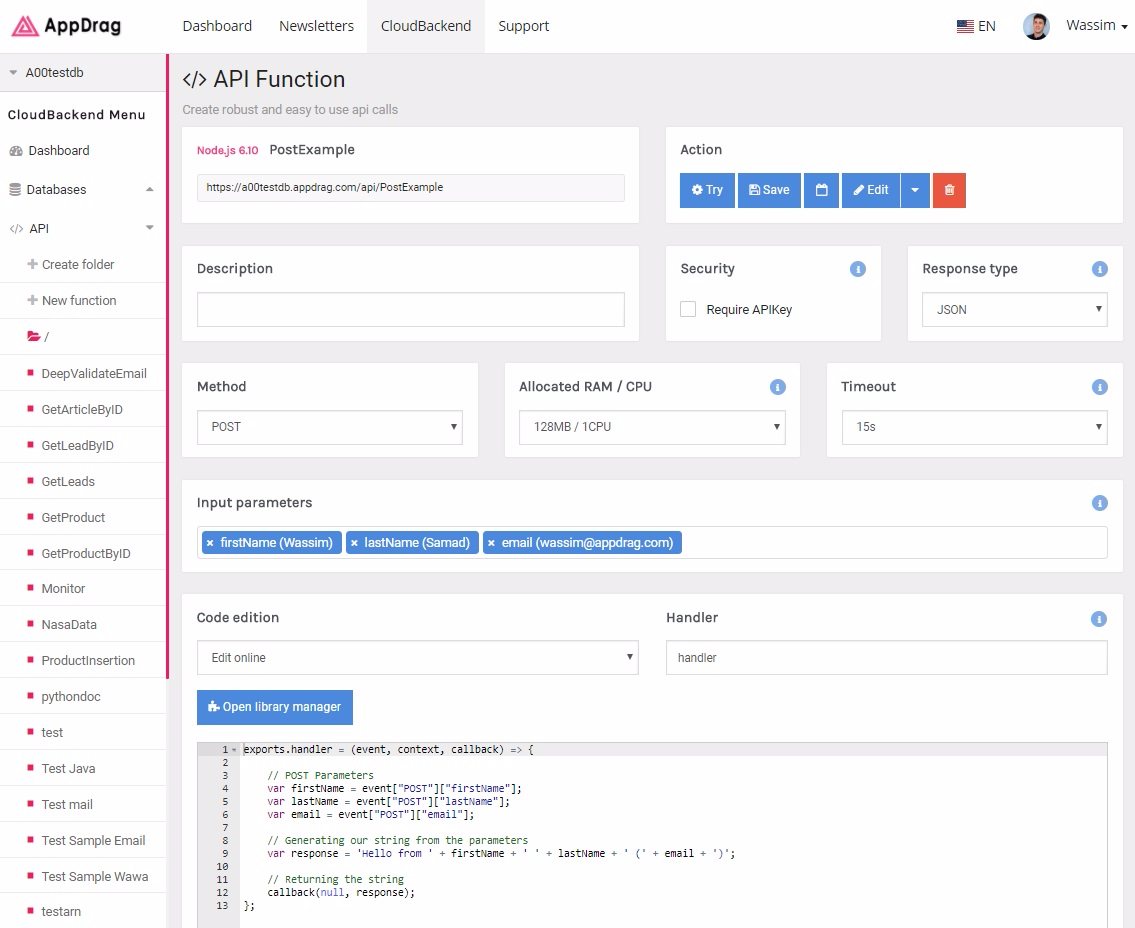This screenshot has height=928, width=1135.
Task: Show Response type info icon
Action: [1100, 269]
